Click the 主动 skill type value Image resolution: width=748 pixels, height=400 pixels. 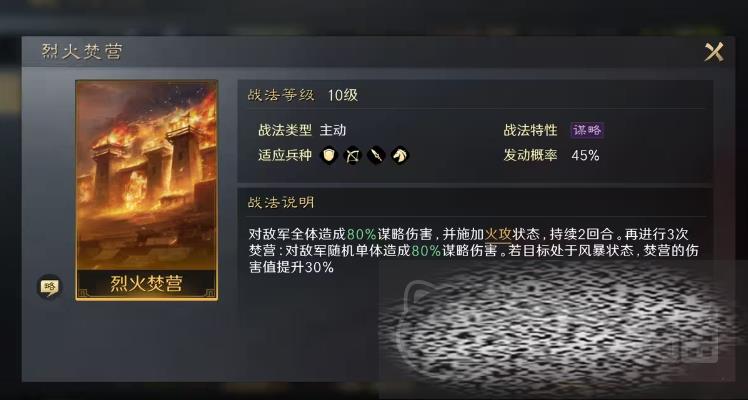332,130
